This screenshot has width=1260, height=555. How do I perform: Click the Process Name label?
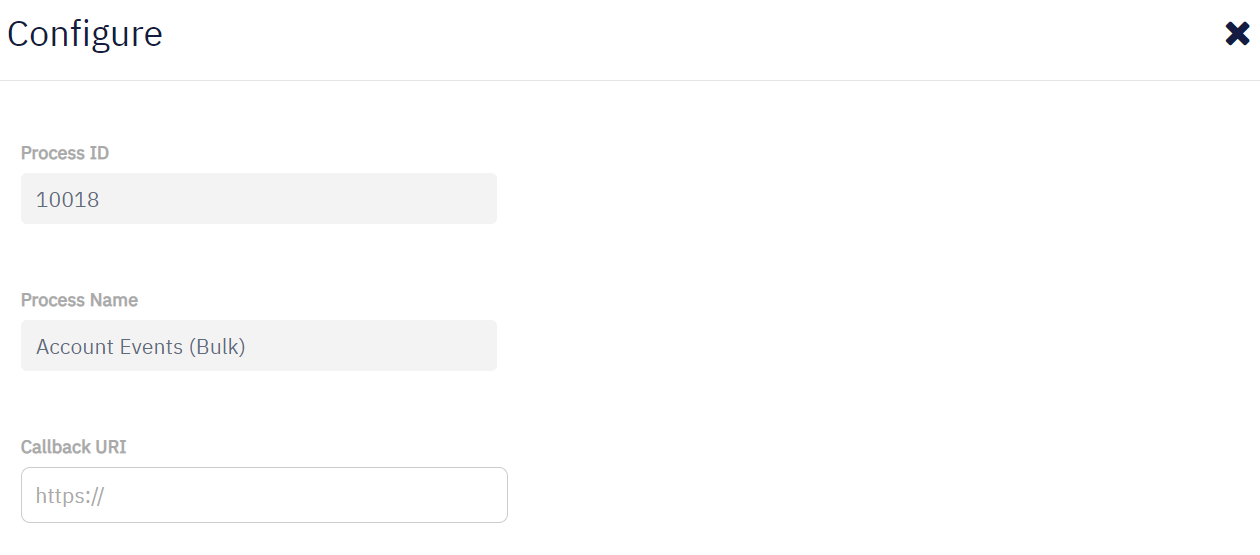tap(79, 300)
